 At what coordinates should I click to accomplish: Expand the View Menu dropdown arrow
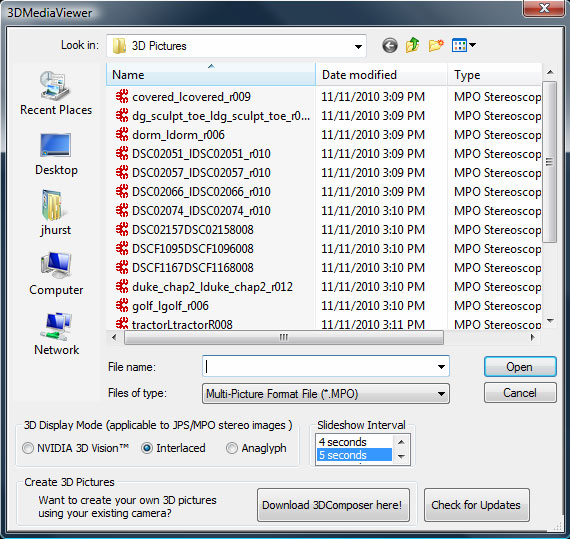[473, 45]
